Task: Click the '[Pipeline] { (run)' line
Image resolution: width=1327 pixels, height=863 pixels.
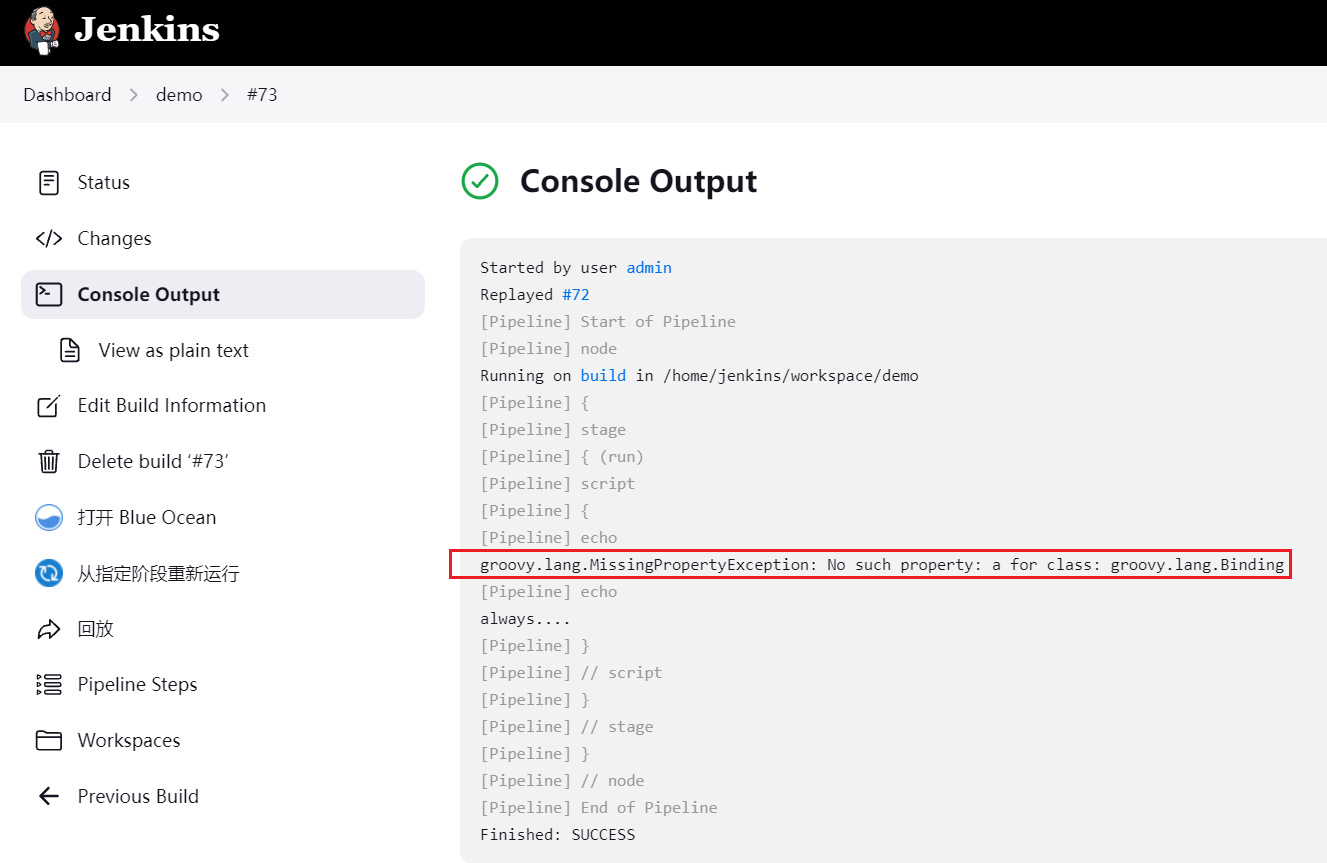Action: [x=562, y=457]
